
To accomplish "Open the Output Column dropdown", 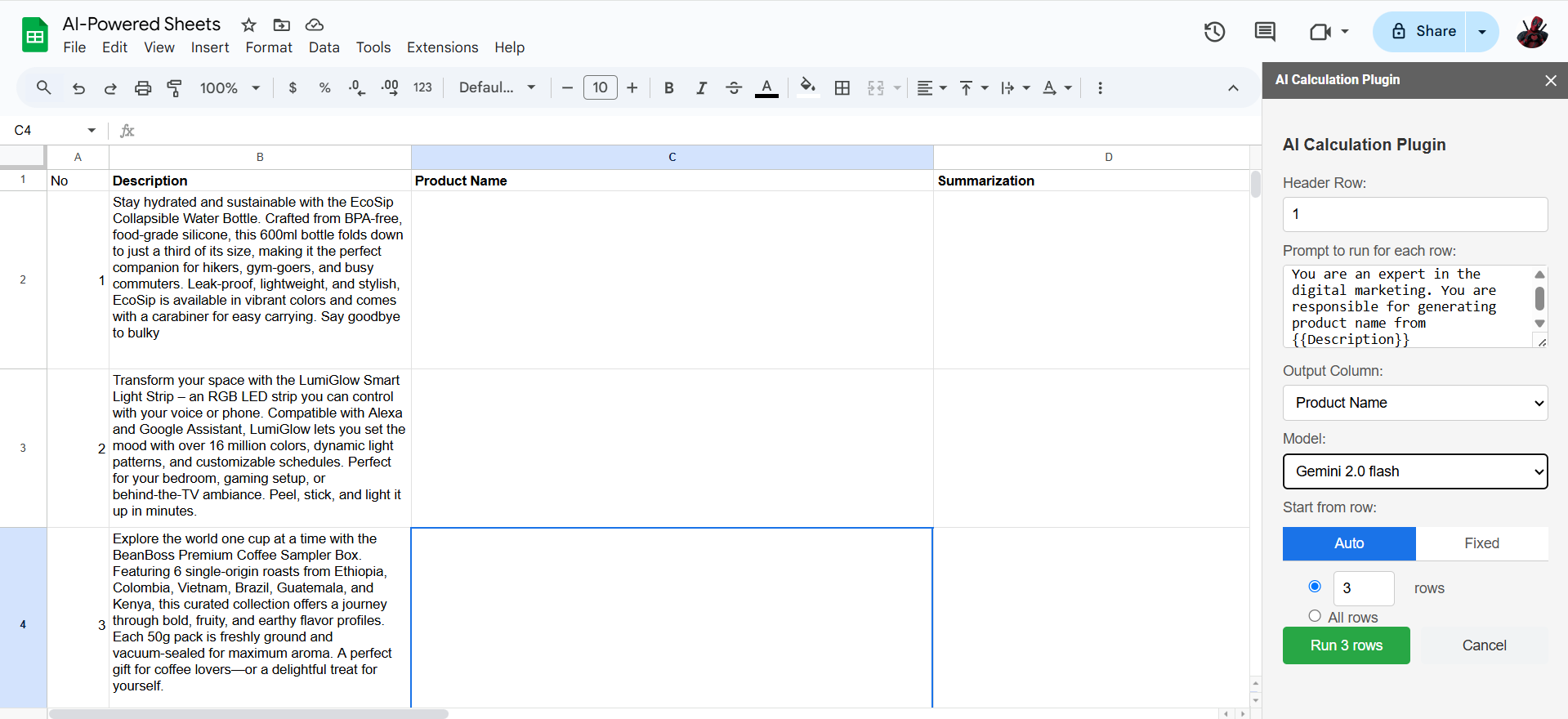I will click(x=1415, y=403).
